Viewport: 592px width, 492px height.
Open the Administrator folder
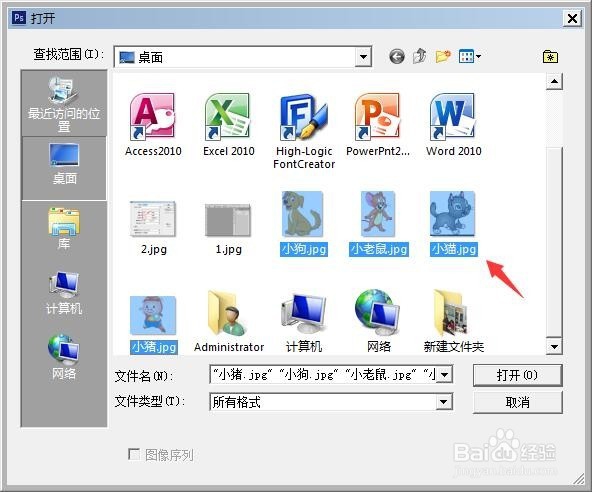coord(229,321)
